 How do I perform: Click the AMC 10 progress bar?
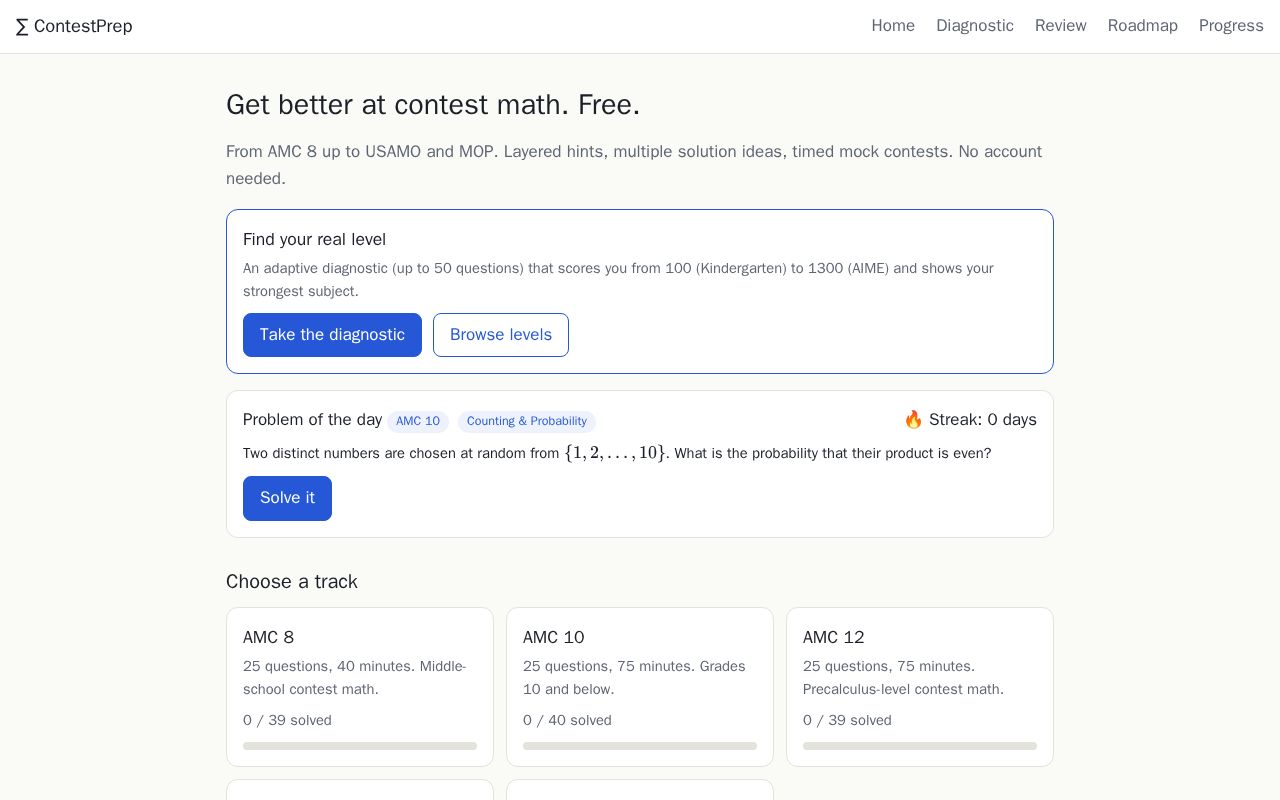[x=640, y=746]
